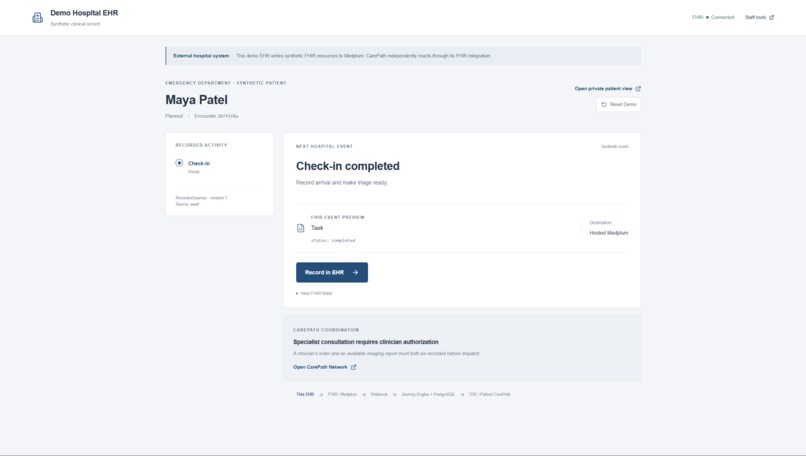Click the Maya Patel patient name heading

click(x=196, y=100)
